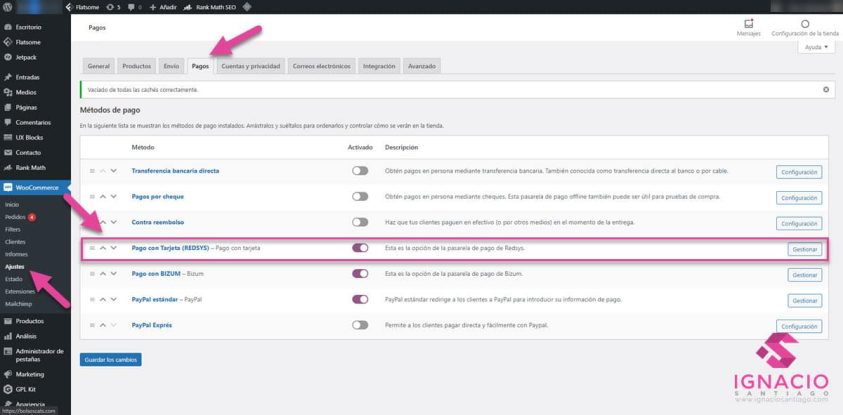843x415 pixels.
Task: Click Gestionar for Pago con Tarjeta (REDSYS)
Action: [805, 249]
